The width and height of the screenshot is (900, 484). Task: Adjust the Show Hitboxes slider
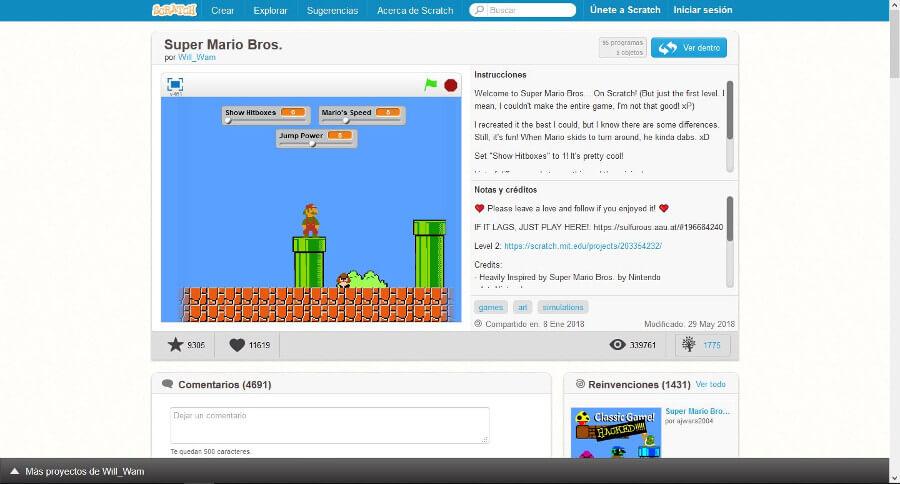pyautogui.click(x=266, y=121)
